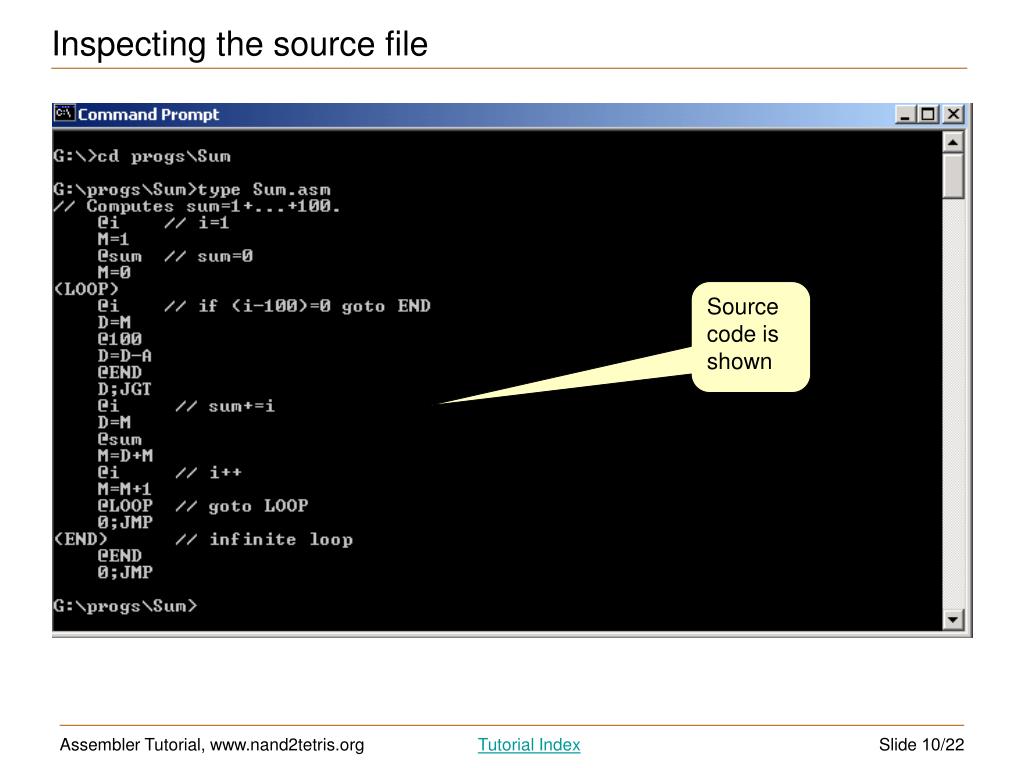Click the 'type Sum.asm' command line
The width and height of the screenshot is (1024, 768).
192,189
